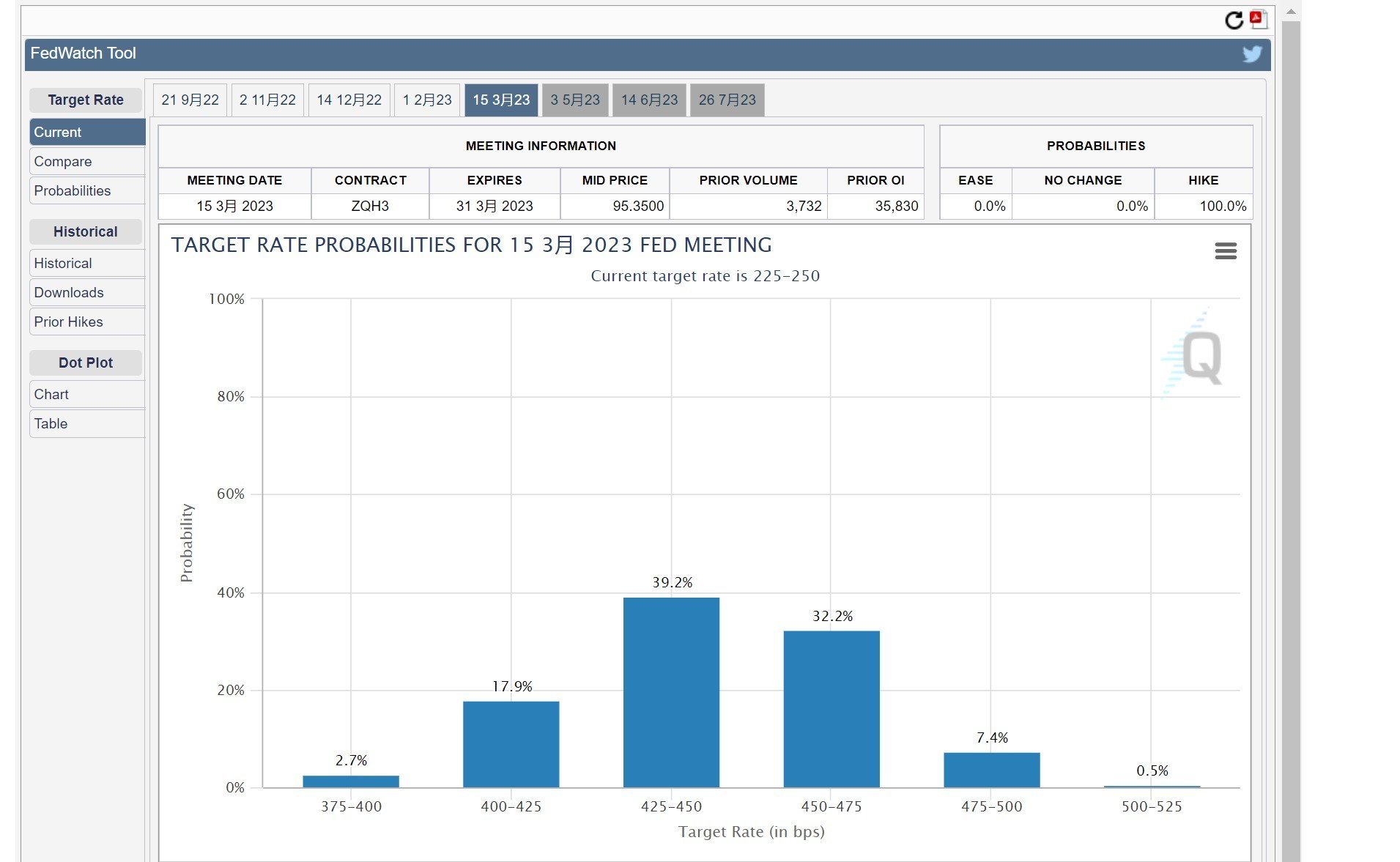Open the Dot Plot Chart view

pyautogui.click(x=87, y=395)
